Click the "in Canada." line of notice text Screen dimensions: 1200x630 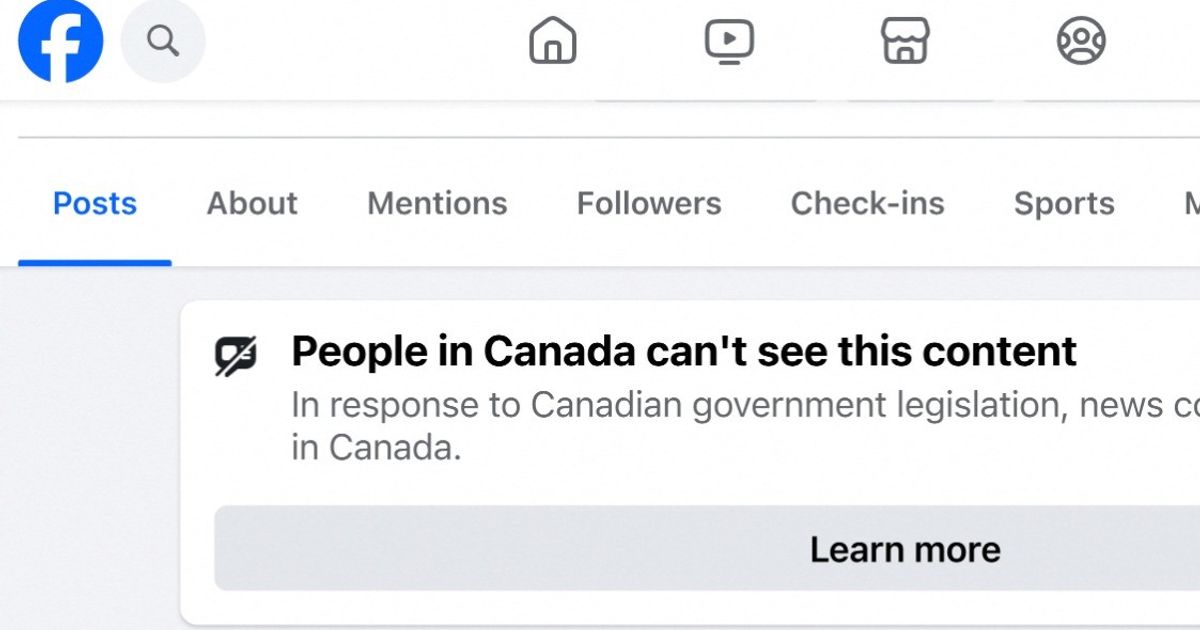[377, 448]
